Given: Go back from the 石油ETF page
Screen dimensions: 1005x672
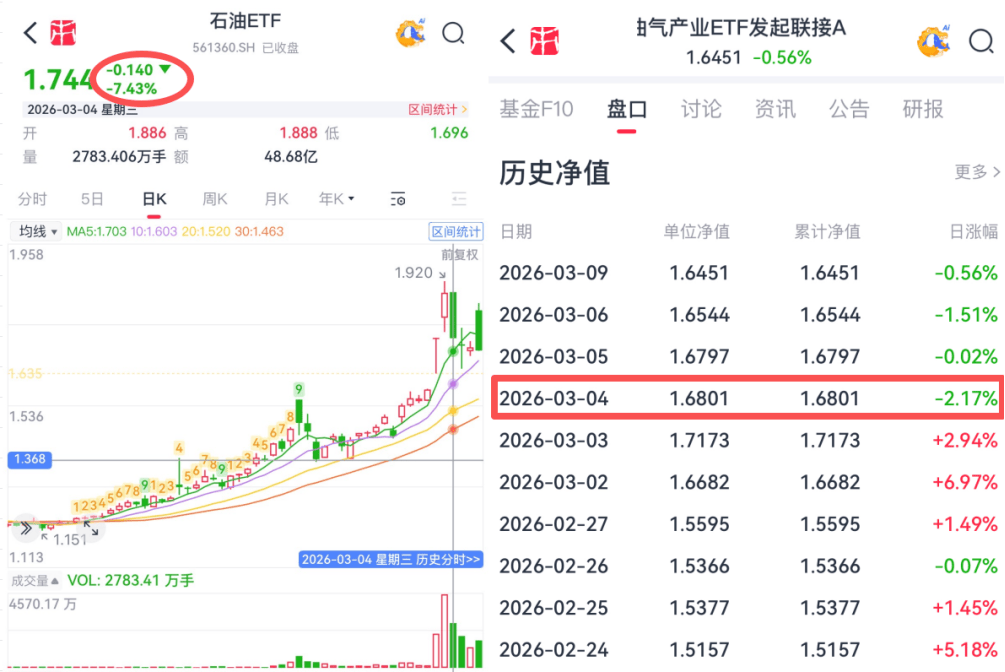Looking at the screenshot, I should coord(29,34).
